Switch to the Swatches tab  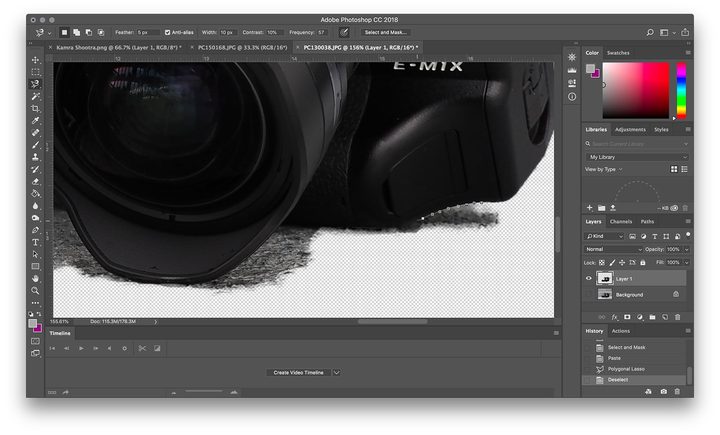coord(618,53)
